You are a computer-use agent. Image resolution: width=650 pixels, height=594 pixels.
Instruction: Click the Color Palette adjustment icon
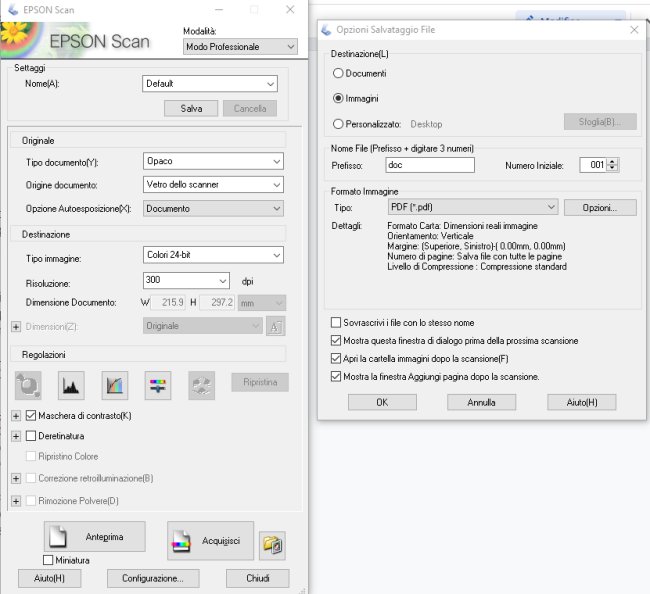coord(201,385)
